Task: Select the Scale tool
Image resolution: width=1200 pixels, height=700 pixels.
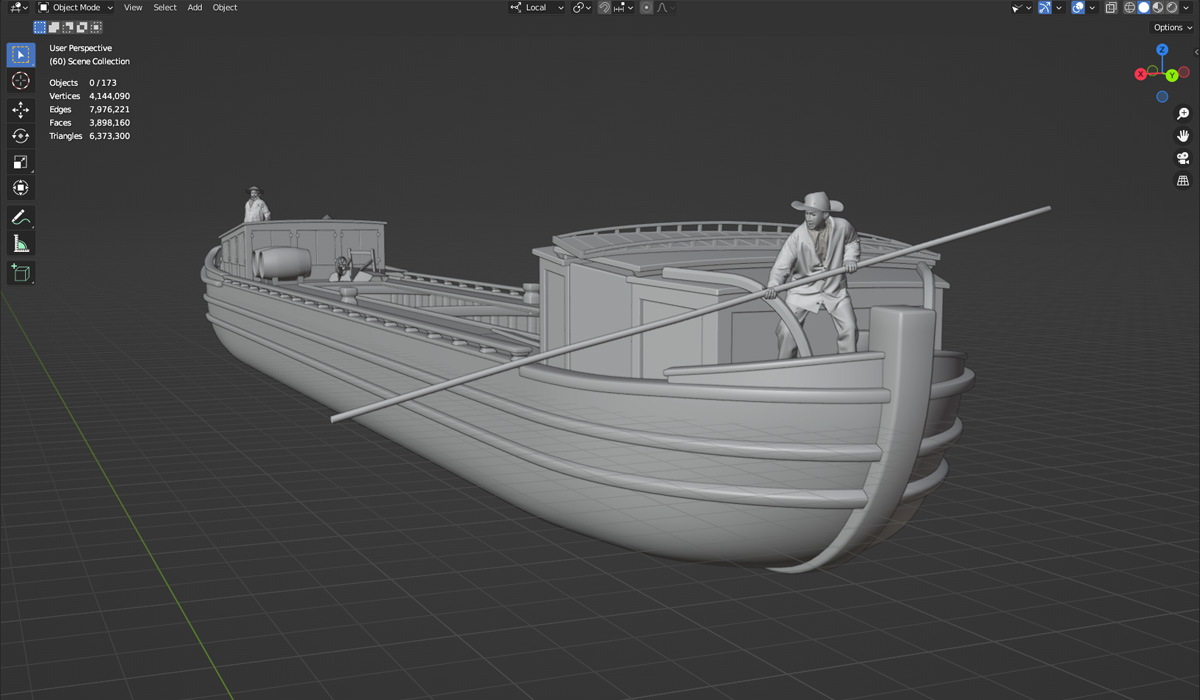Action: click(21, 162)
